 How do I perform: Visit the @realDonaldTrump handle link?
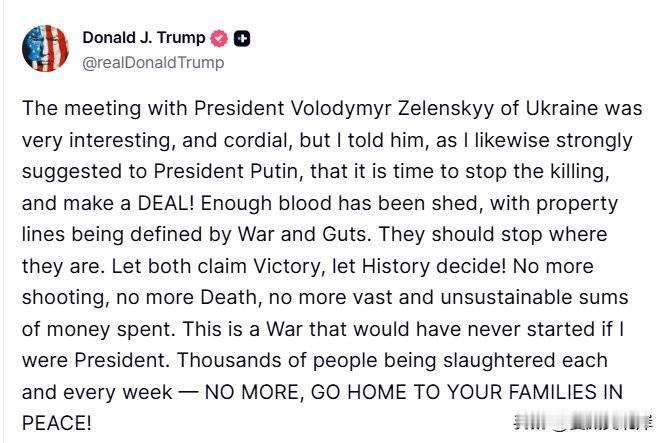click(153, 63)
